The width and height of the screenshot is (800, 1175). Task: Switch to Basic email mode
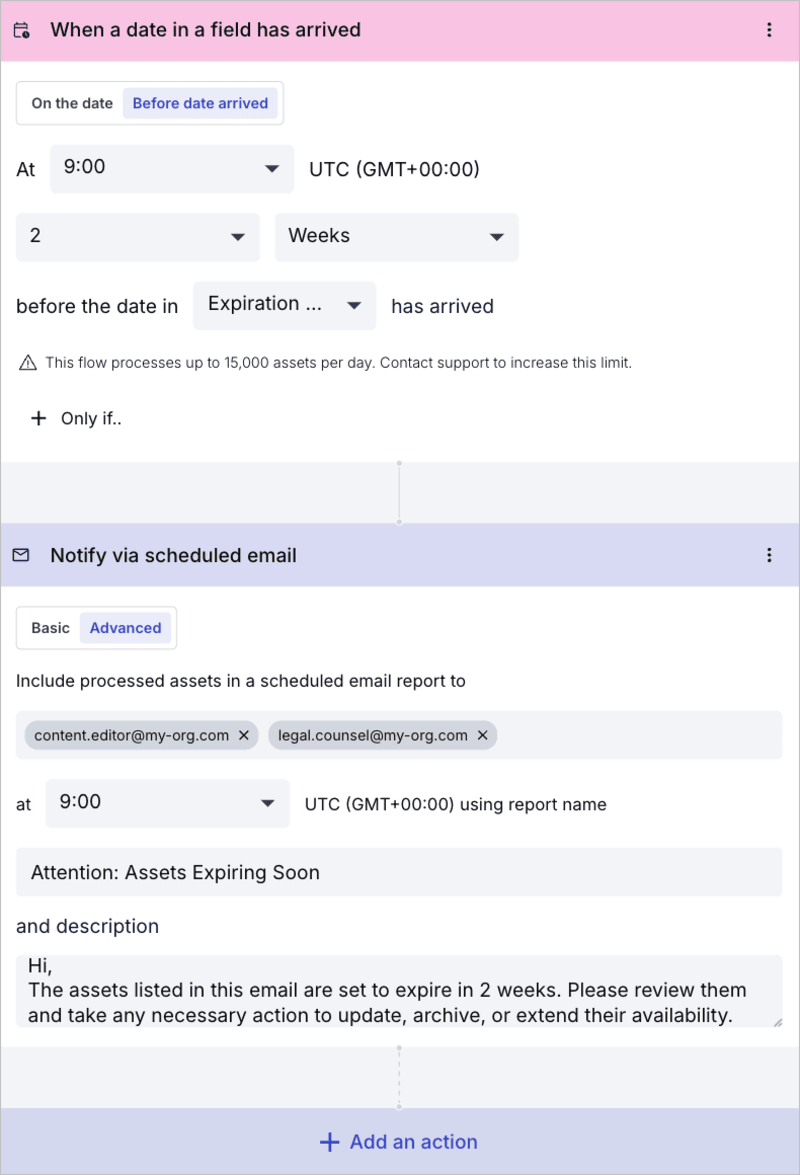tap(50, 628)
